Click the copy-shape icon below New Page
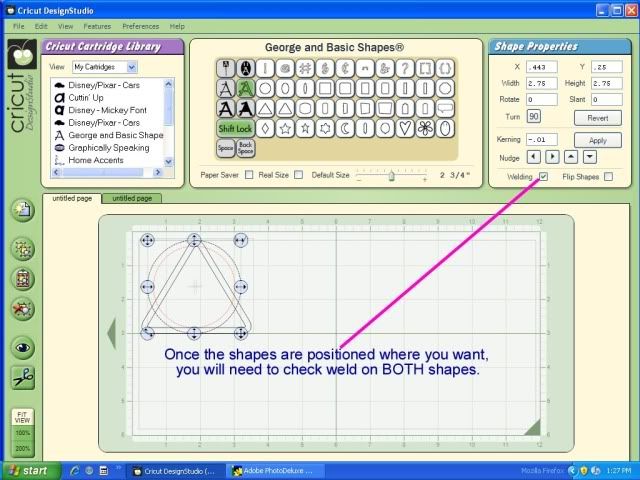Viewport: 640px width, 480px height. (x=23, y=249)
